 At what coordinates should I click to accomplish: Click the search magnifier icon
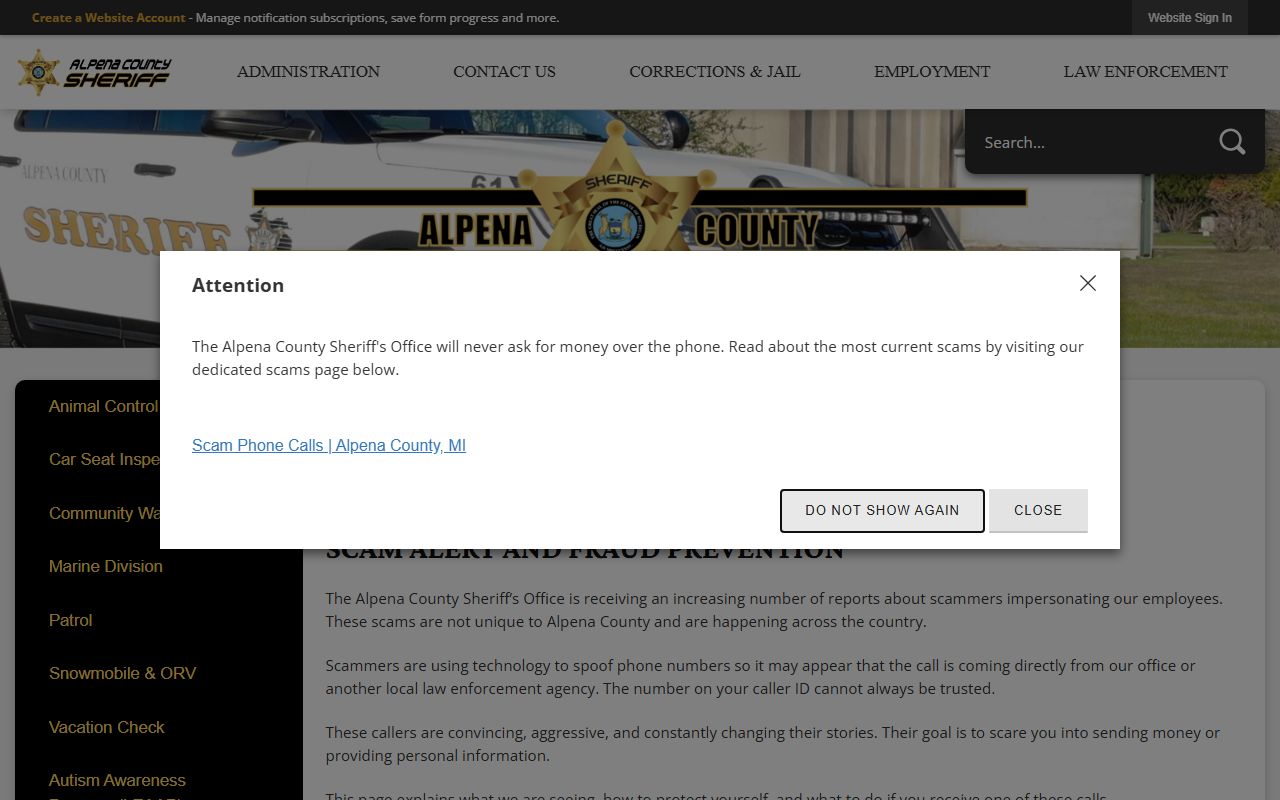(1232, 142)
